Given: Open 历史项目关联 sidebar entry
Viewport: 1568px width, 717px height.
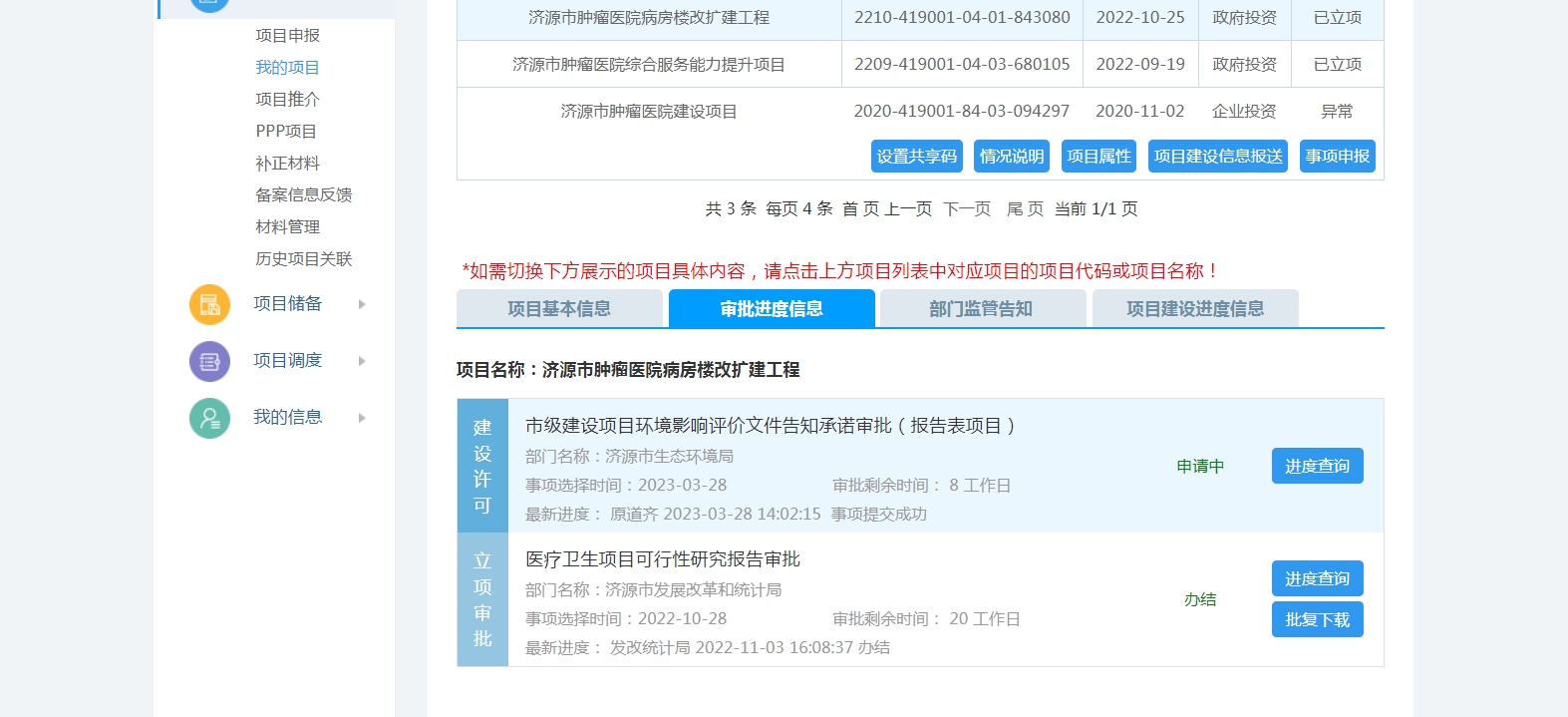Looking at the screenshot, I should point(304,259).
